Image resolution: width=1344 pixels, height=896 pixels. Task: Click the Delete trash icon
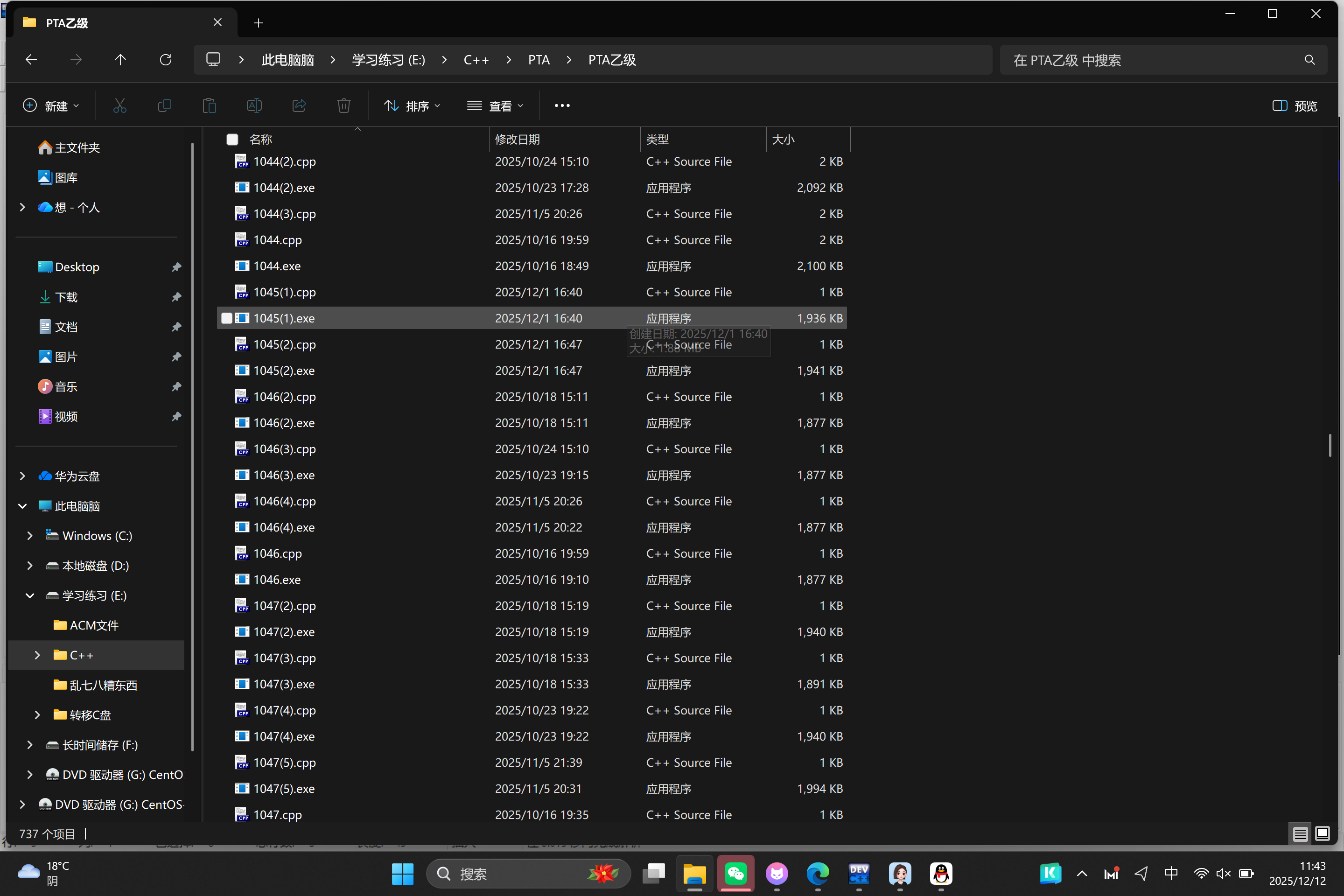tap(343, 106)
